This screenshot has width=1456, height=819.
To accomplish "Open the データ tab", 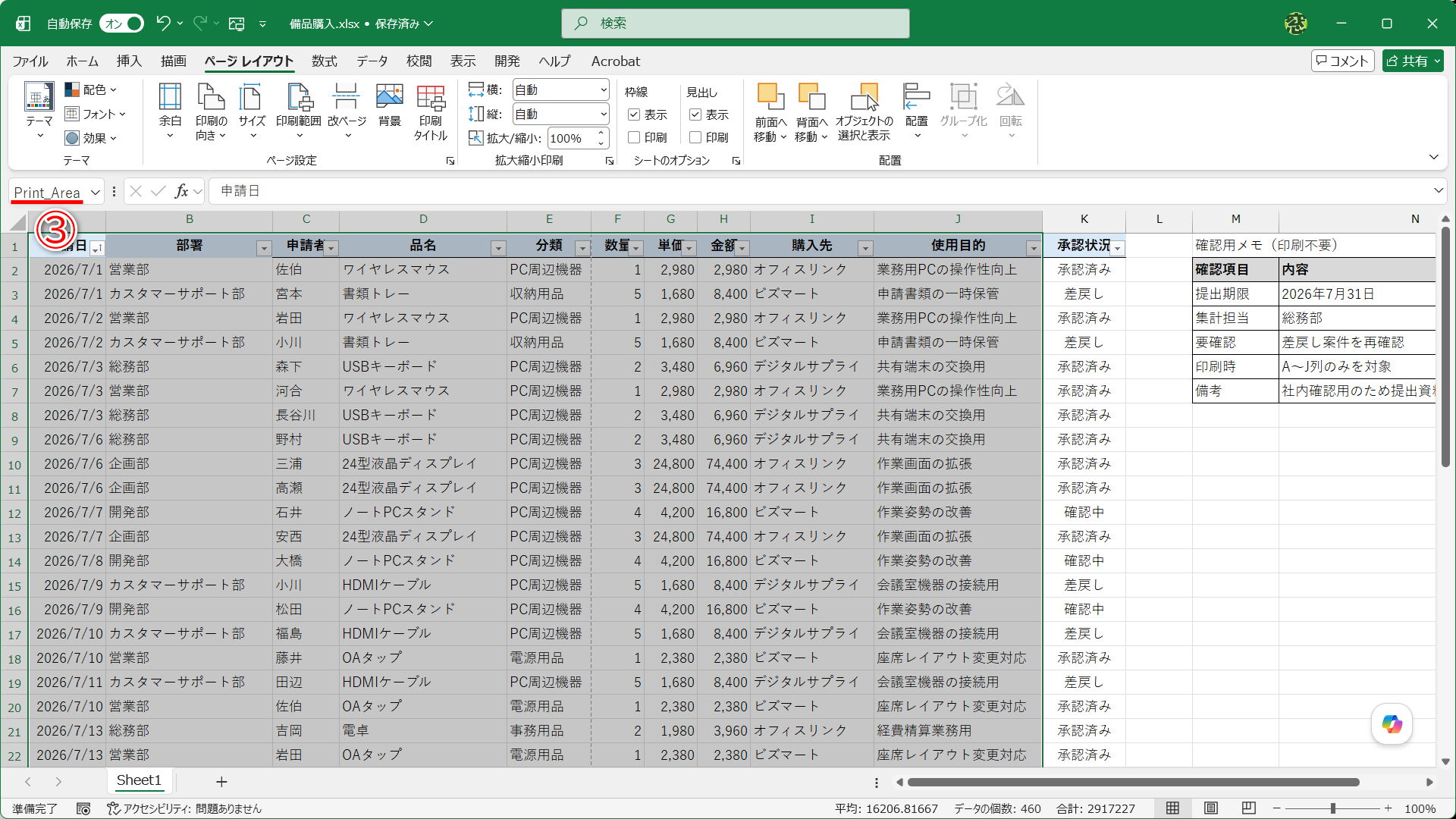I will pyautogui.click(x=372, y=61).
